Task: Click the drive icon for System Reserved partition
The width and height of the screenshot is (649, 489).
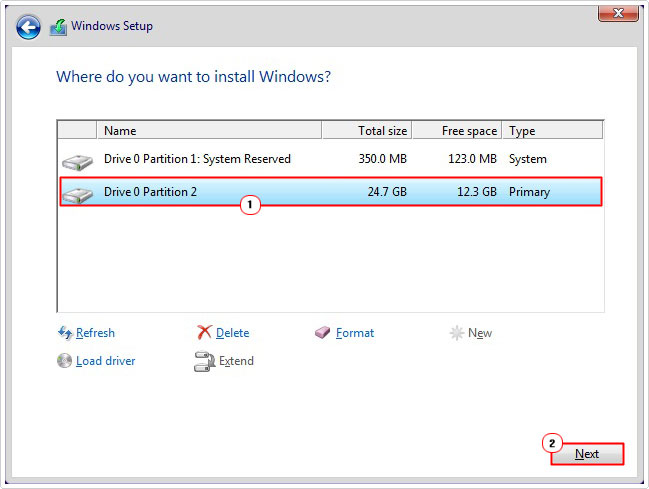Action: pyautogui.click(x=77, y=162)
